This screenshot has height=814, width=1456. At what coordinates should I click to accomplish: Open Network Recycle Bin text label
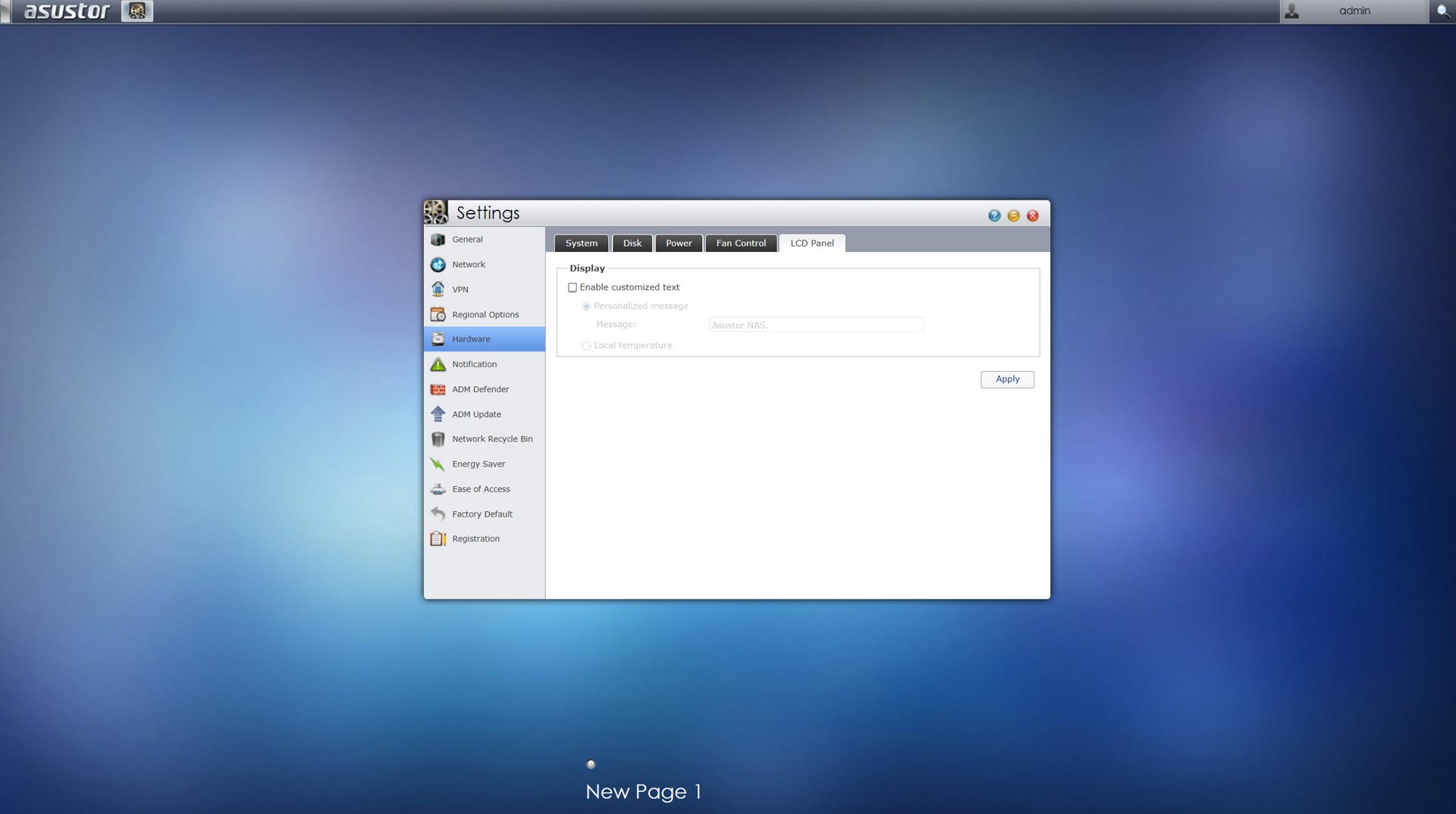(x=492, y=439)
